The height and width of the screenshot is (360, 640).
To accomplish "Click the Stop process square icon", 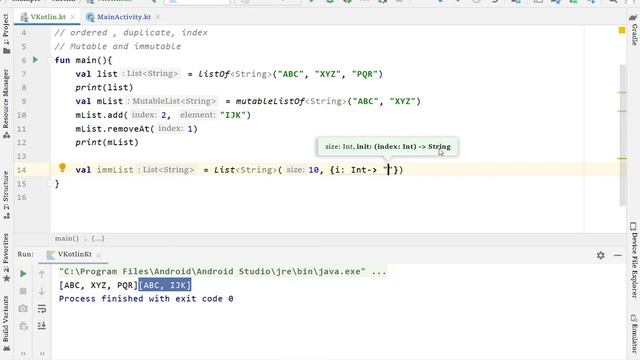I will pos(23,291).
